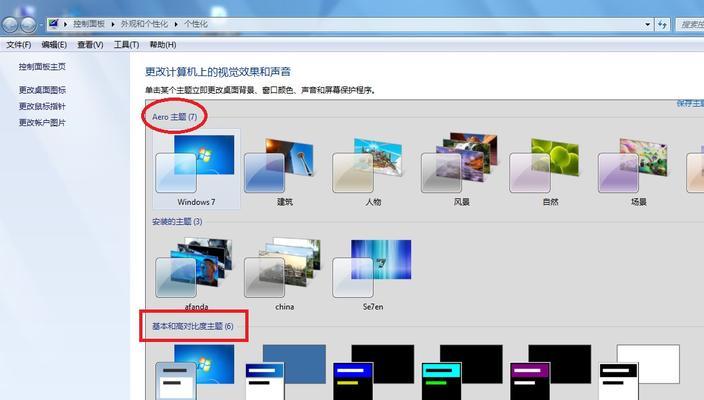This screenshot has width=704, height=400.
Task: Expand the arrow after 外观和个性化 breadcrumb
Action: click(176, 24)
